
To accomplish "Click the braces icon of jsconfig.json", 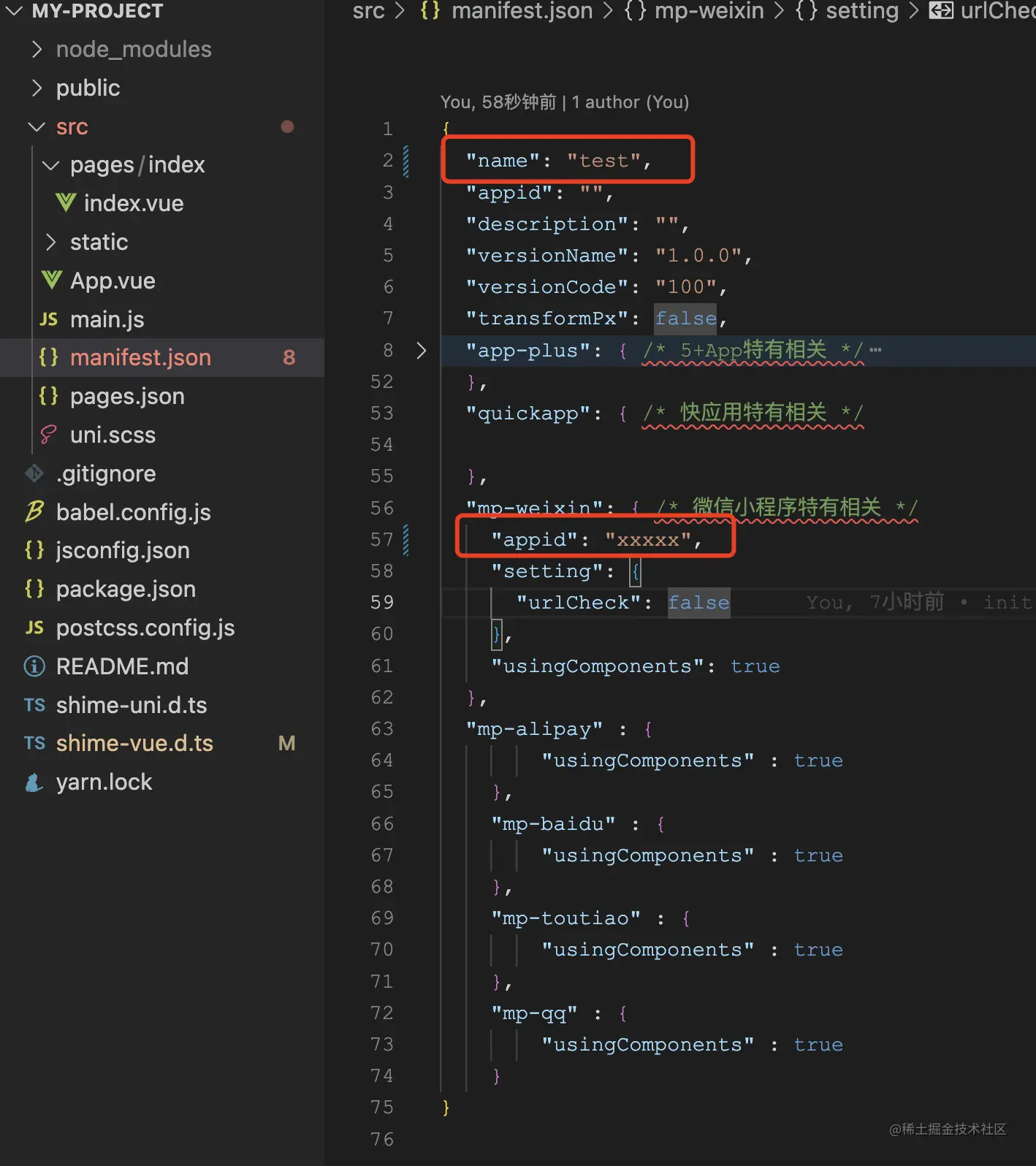I will (34, 549).
